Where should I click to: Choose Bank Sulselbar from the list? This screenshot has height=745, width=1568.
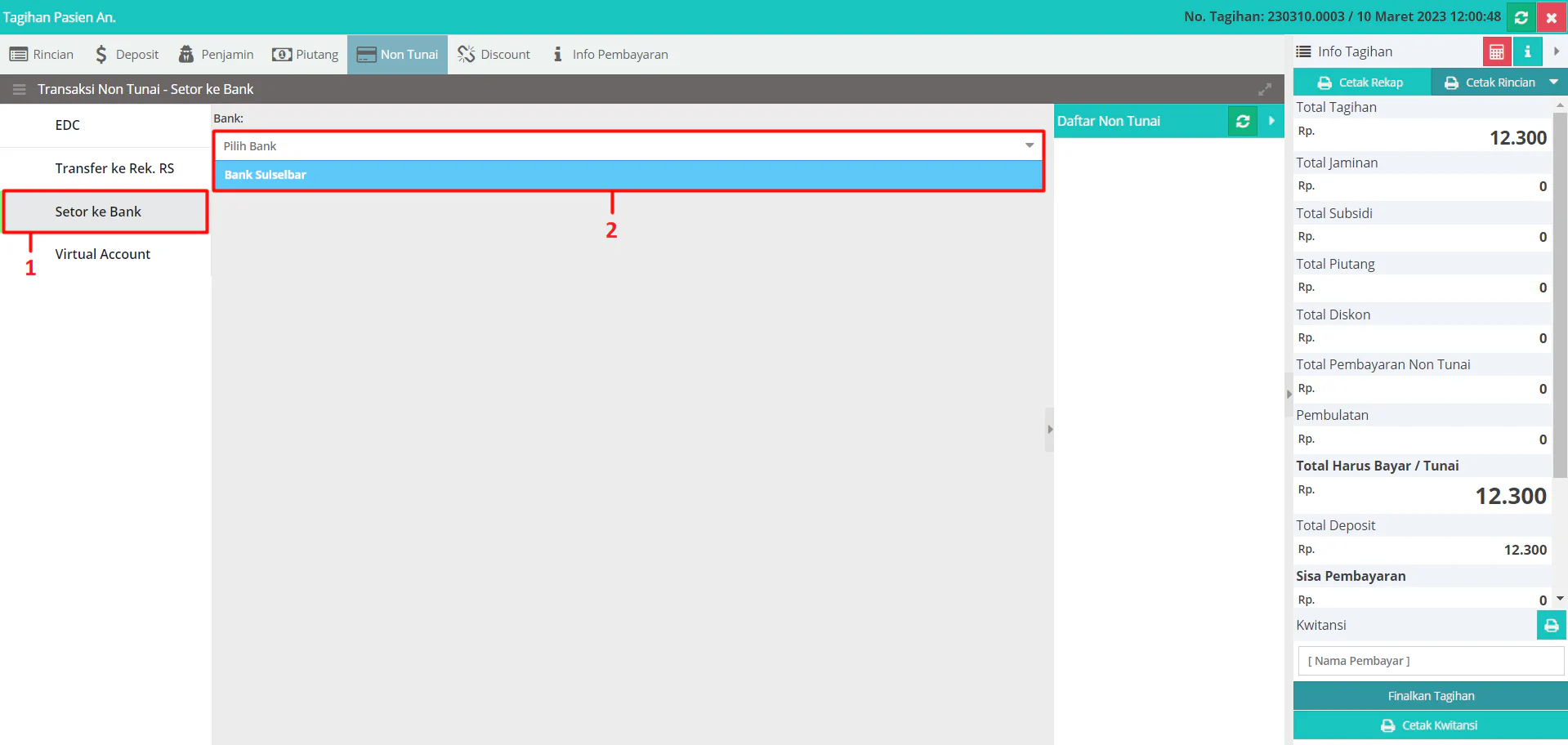coord(629,175)
